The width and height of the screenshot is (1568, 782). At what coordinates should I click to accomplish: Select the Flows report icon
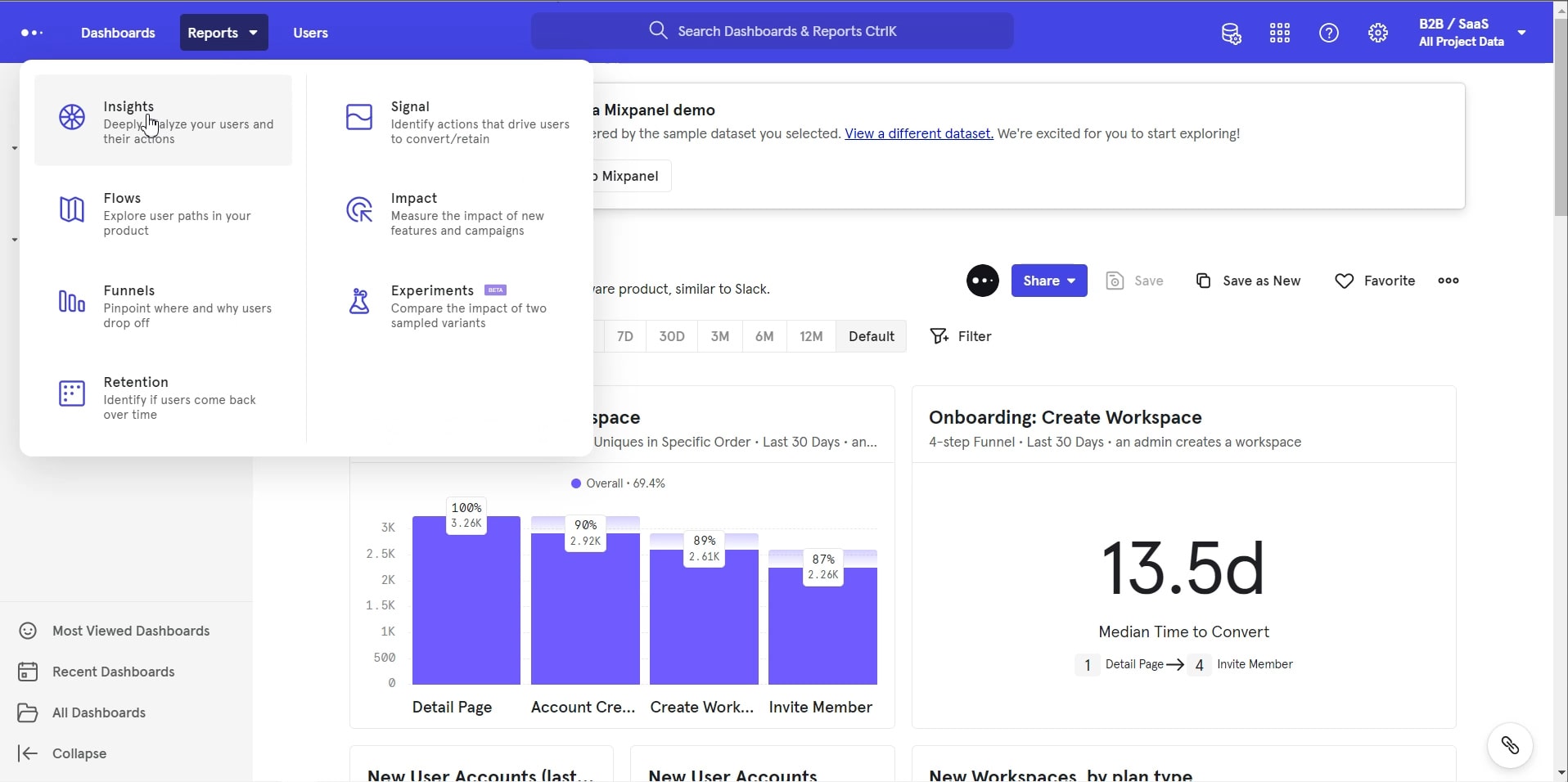click(71, 210)
